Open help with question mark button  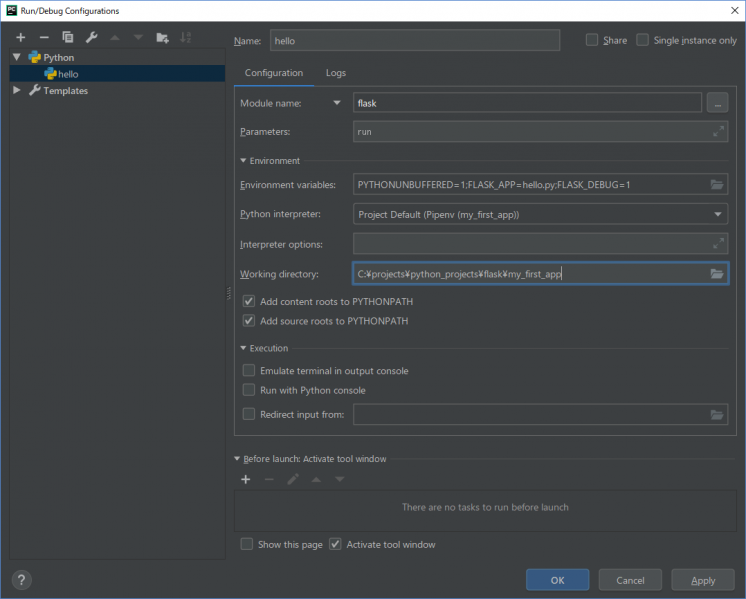coord(21,579)
